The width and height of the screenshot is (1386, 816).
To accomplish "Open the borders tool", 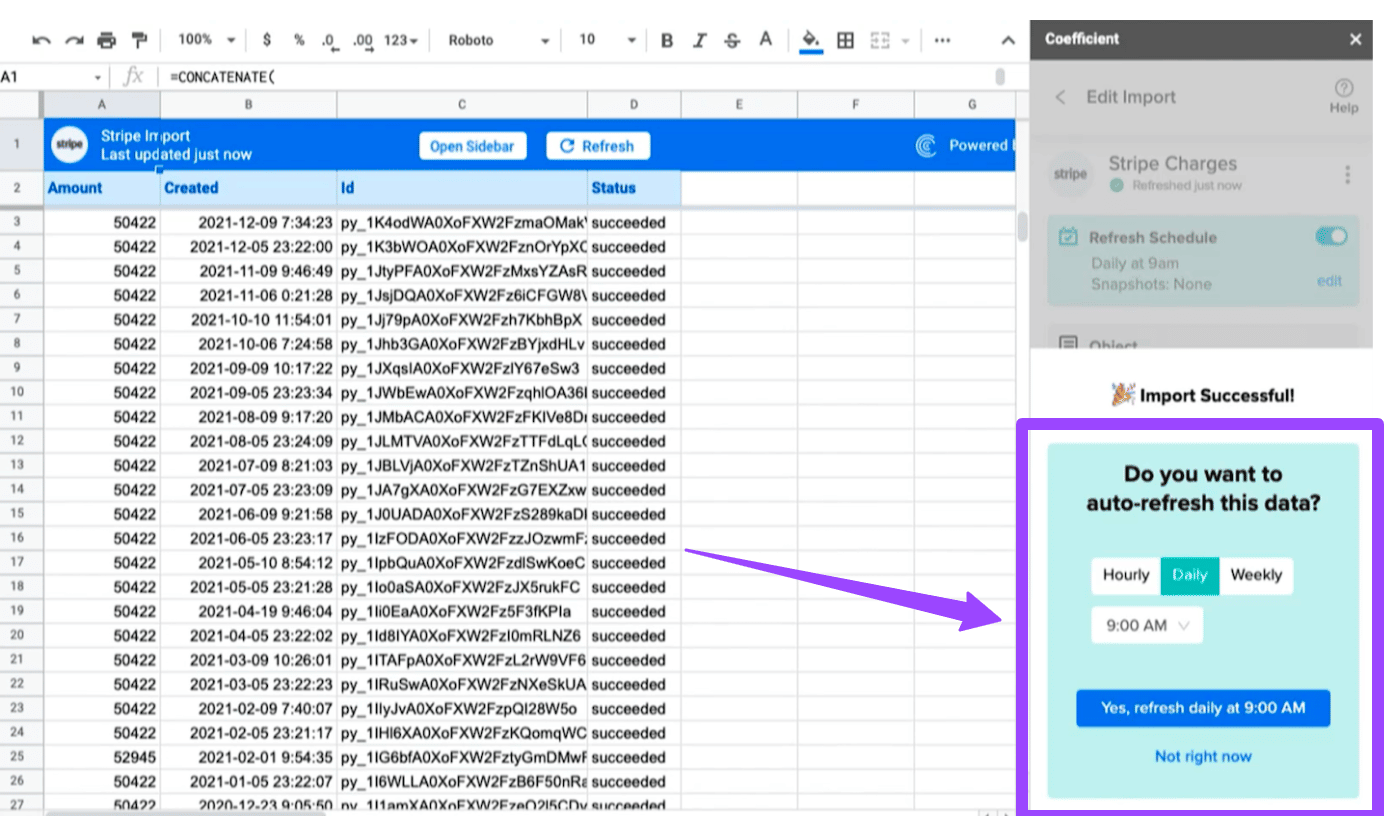I will click(846, 40).
